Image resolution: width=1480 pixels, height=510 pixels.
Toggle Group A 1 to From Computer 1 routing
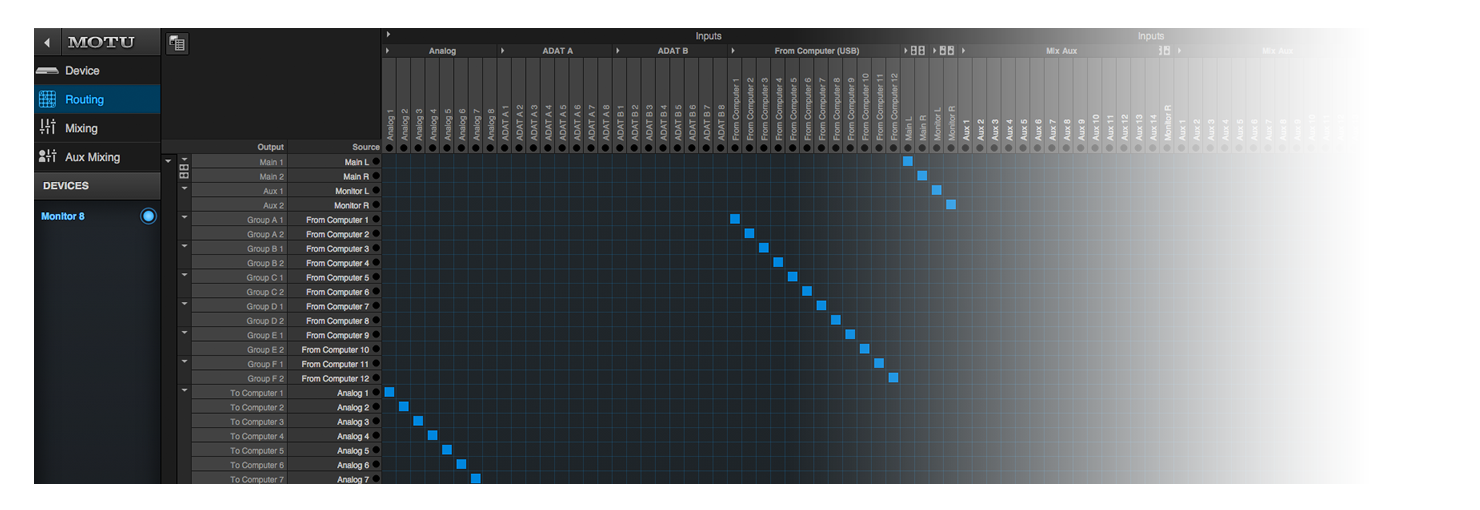(x=735, y=219)
